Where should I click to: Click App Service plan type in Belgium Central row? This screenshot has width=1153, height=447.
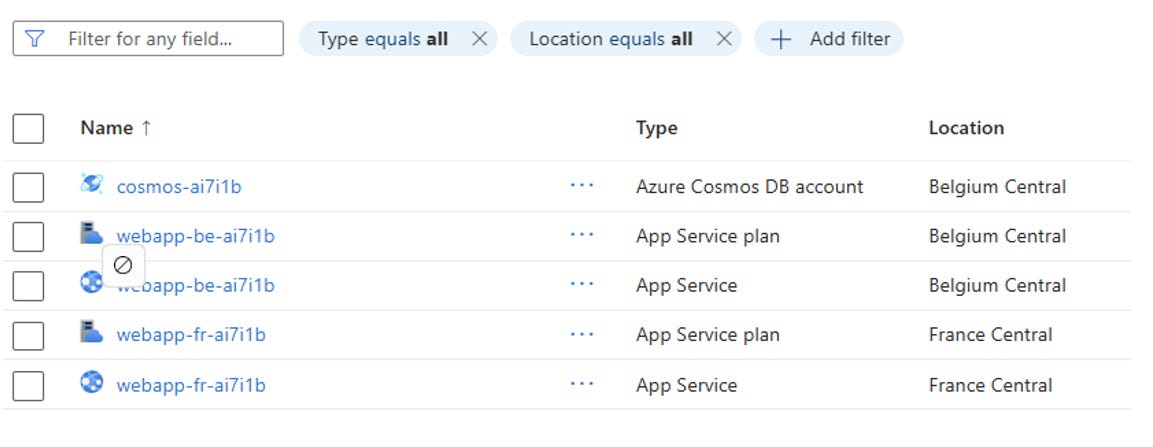[x=707, y=236]
